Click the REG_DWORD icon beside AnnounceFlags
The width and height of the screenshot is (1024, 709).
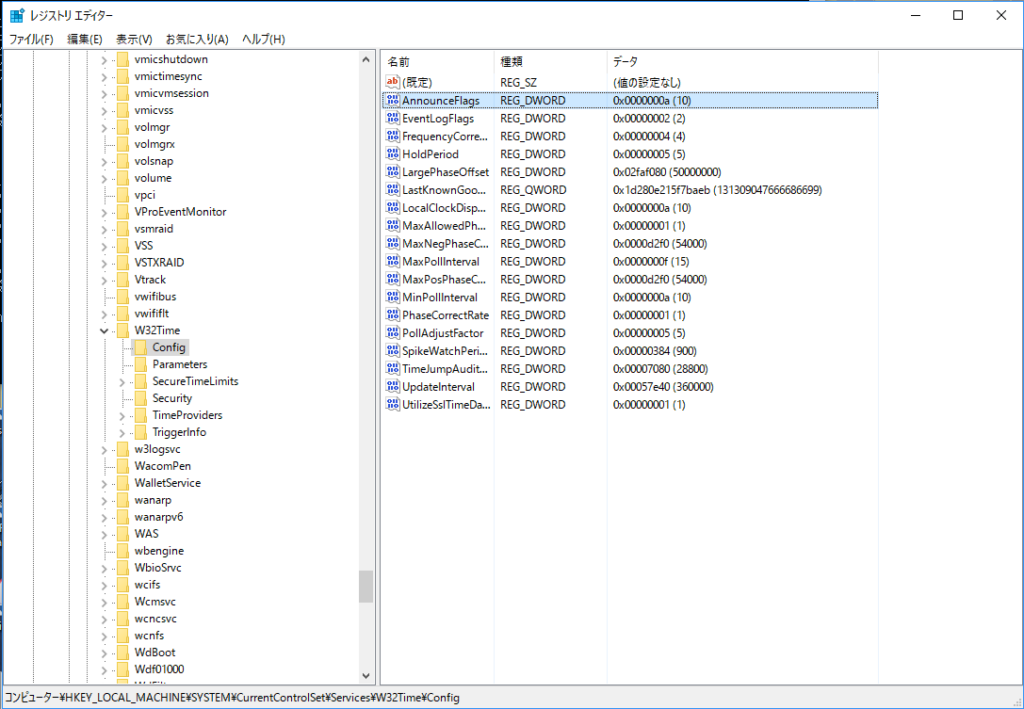(x=394, y=100)
